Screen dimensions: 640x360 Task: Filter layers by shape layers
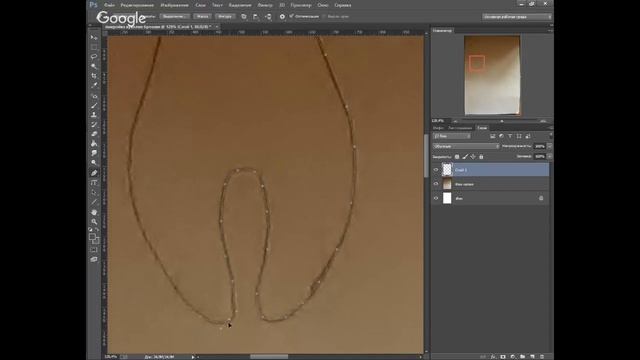pyautogui.click(x=519, y=136)
